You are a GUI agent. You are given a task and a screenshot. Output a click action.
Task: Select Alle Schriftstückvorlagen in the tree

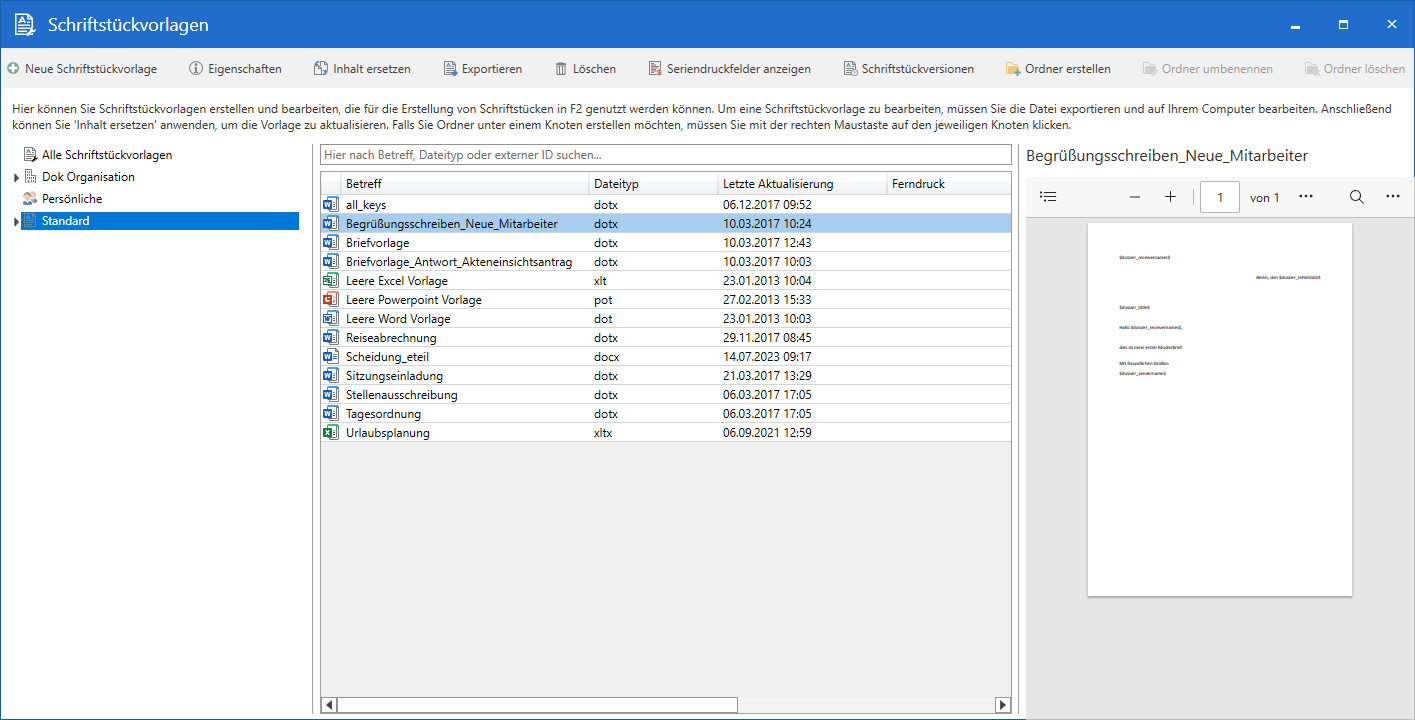(106, 155)
